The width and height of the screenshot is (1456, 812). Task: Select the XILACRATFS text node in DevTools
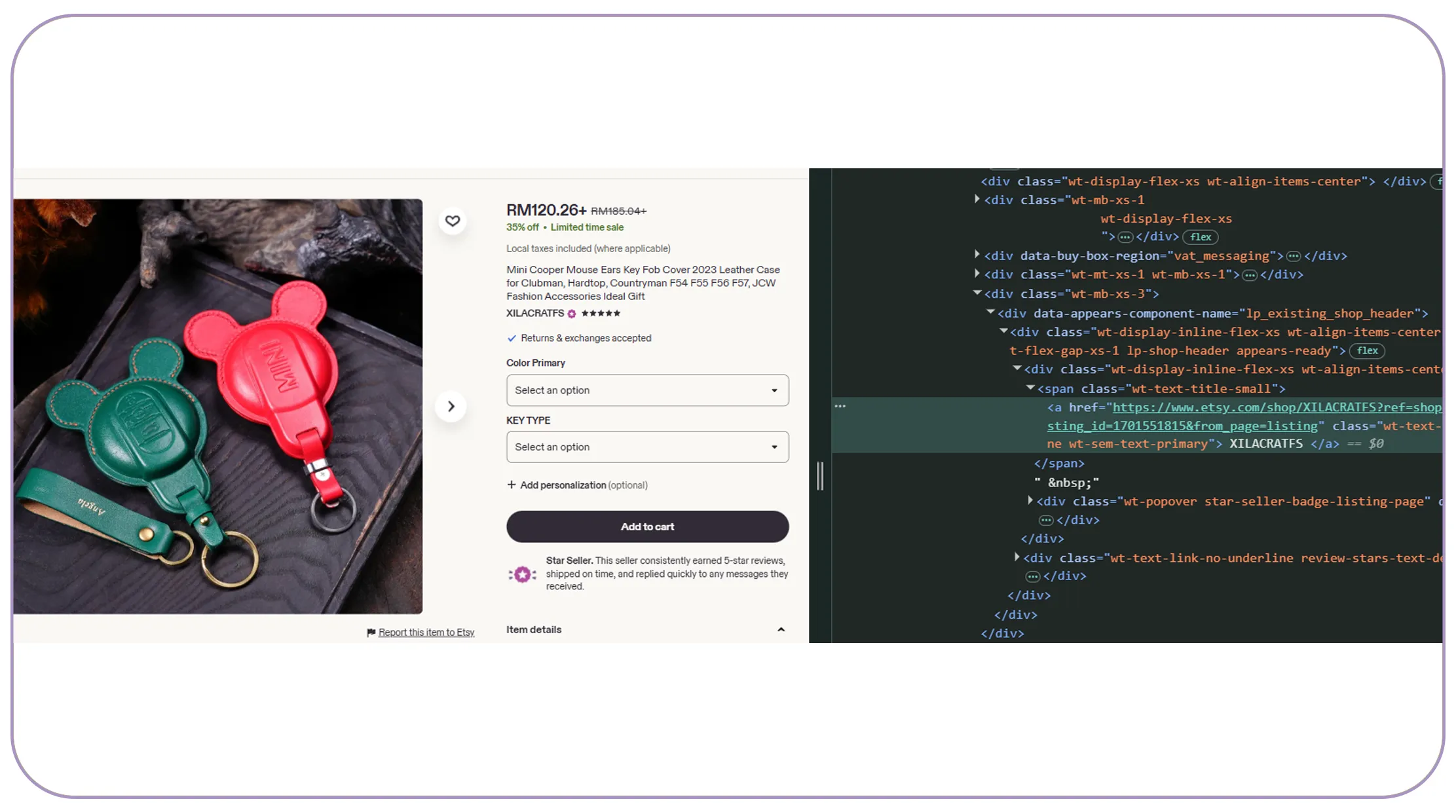1265,444
